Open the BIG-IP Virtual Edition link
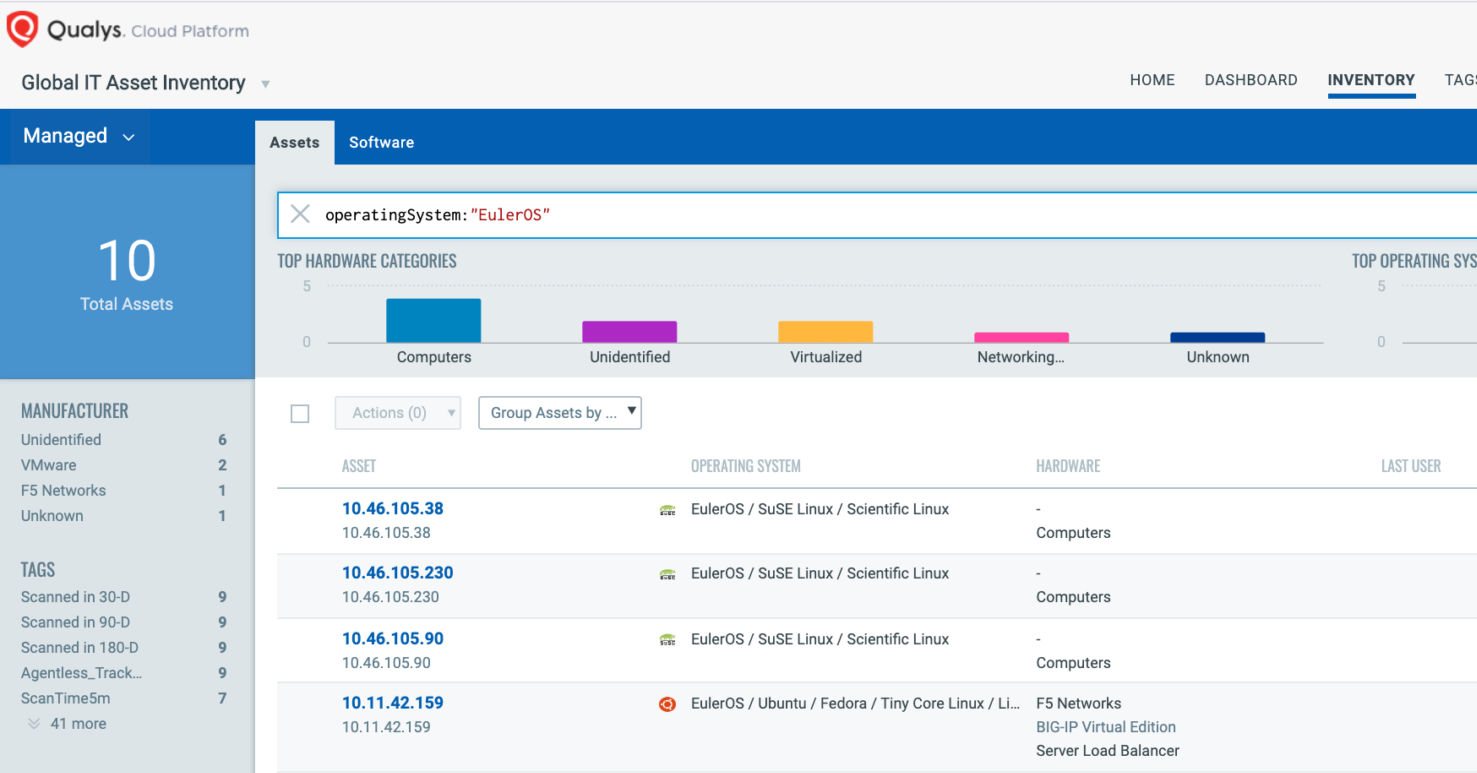The height and width of the screenshot is (773, 1477). point(1105,726)
